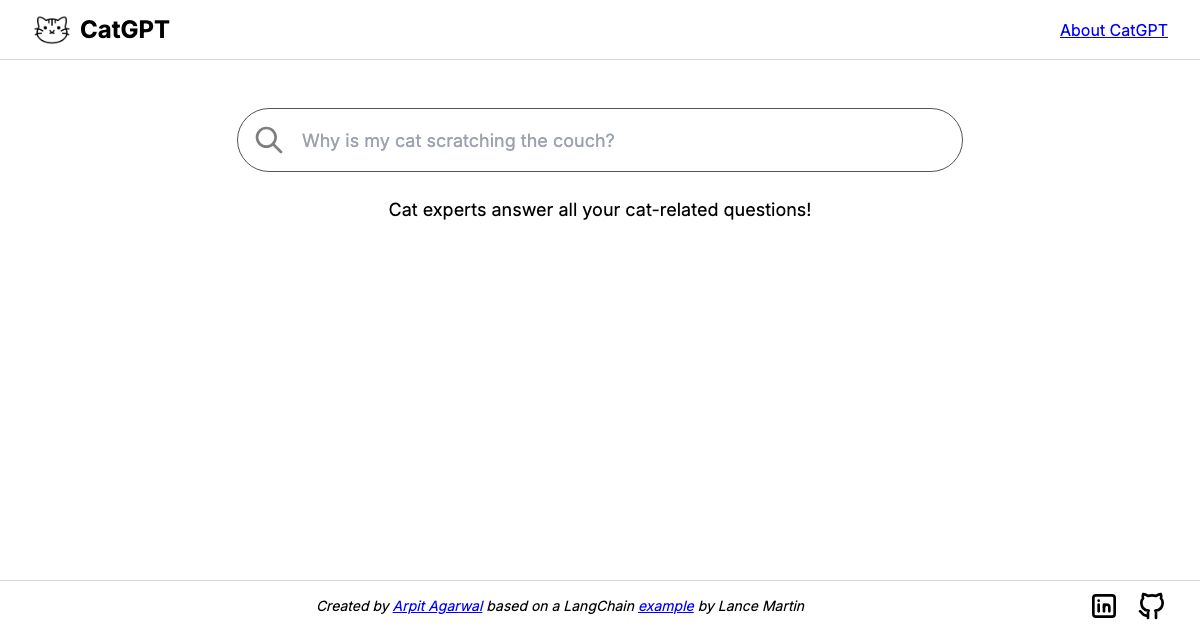Click the search icon inside the input bar

tap(269, 140)
